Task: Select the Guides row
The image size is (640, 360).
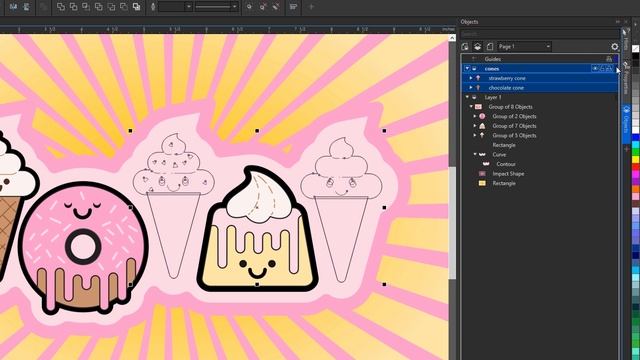Action: [540, 59]
